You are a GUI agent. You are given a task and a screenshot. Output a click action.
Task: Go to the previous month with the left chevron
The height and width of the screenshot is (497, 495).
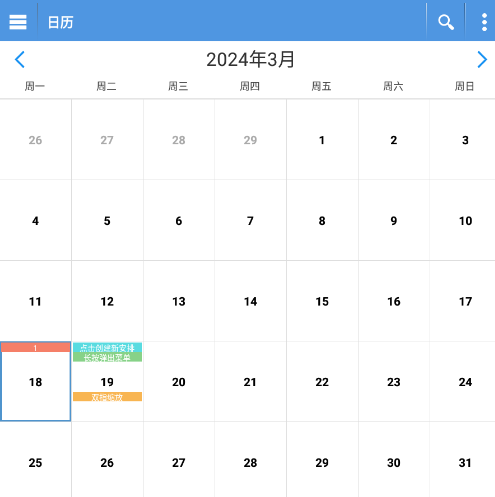click(20, 60)
